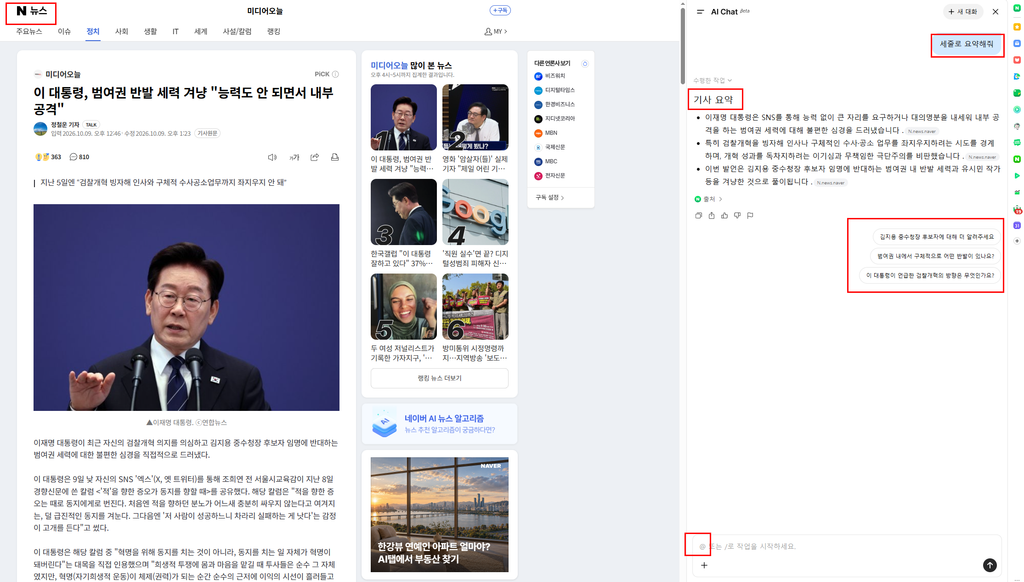Open ranked news thumbnail number 4 Google logo
1024x582 pixels.
click(475, 212)
